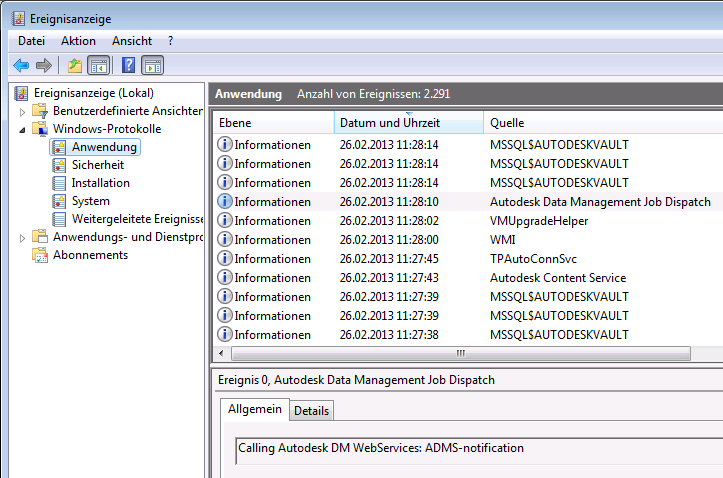Switch to the Details tab
The image size is (723, 478).
312,411
